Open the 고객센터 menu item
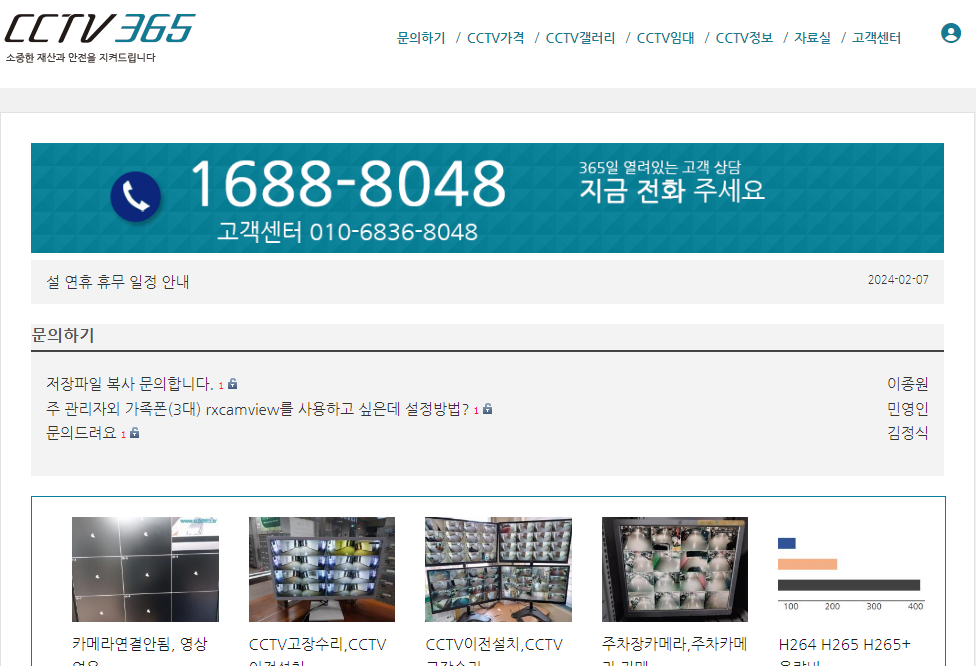The image size is (976, 666). pos(876,38)
